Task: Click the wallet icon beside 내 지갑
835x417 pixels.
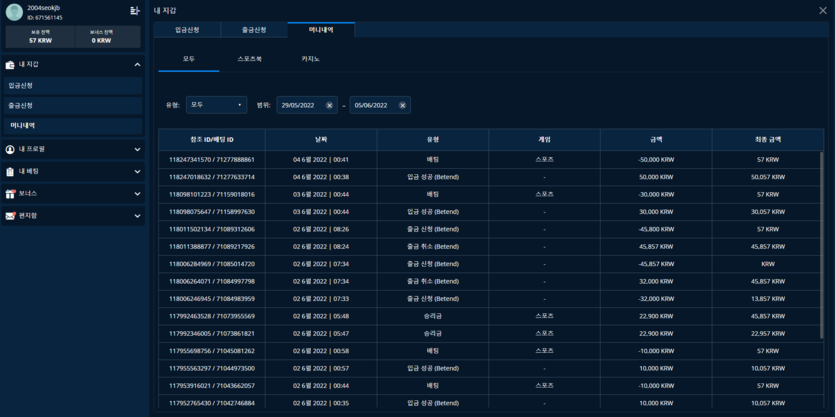Action: (x=10, y=64)
